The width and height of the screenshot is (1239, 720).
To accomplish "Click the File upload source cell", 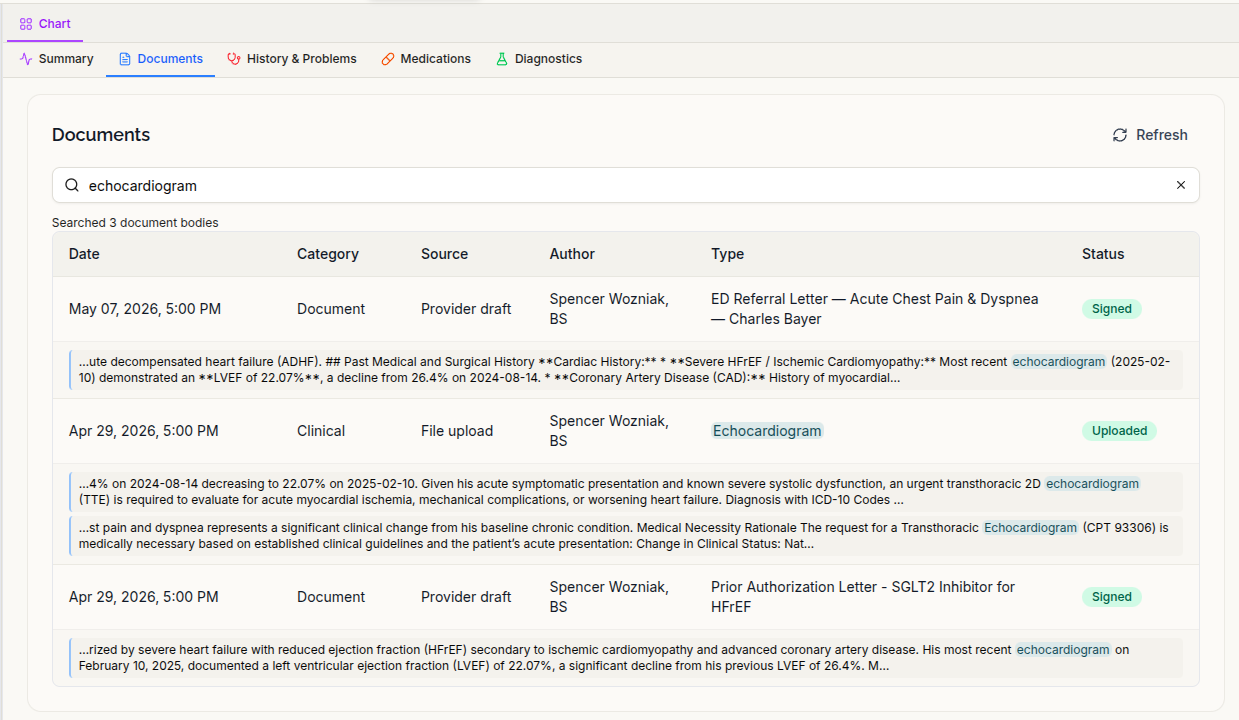I will coord(457,431).
